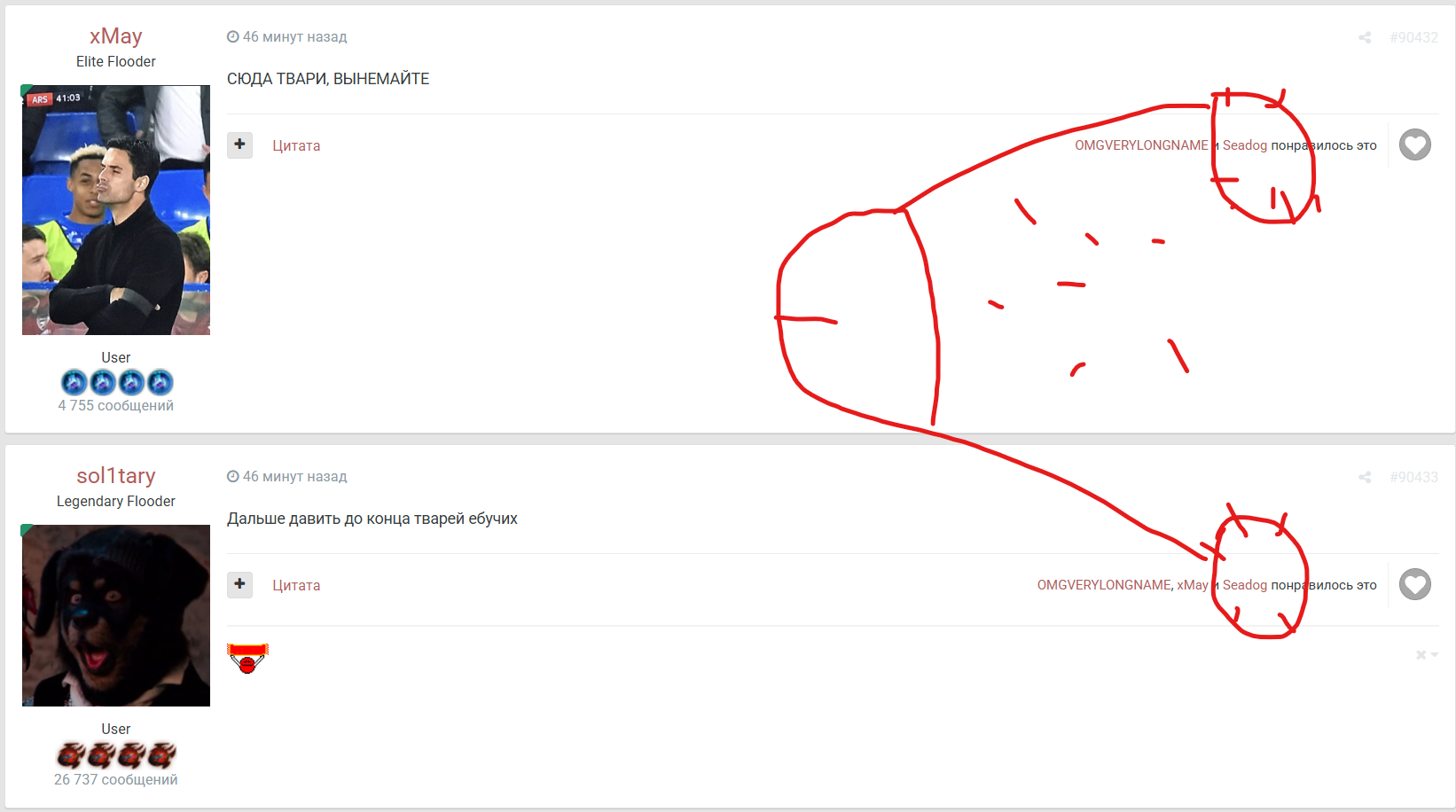Quote xMay's post with Цитата
The image size is (1456, 812).
pos(296,145)
